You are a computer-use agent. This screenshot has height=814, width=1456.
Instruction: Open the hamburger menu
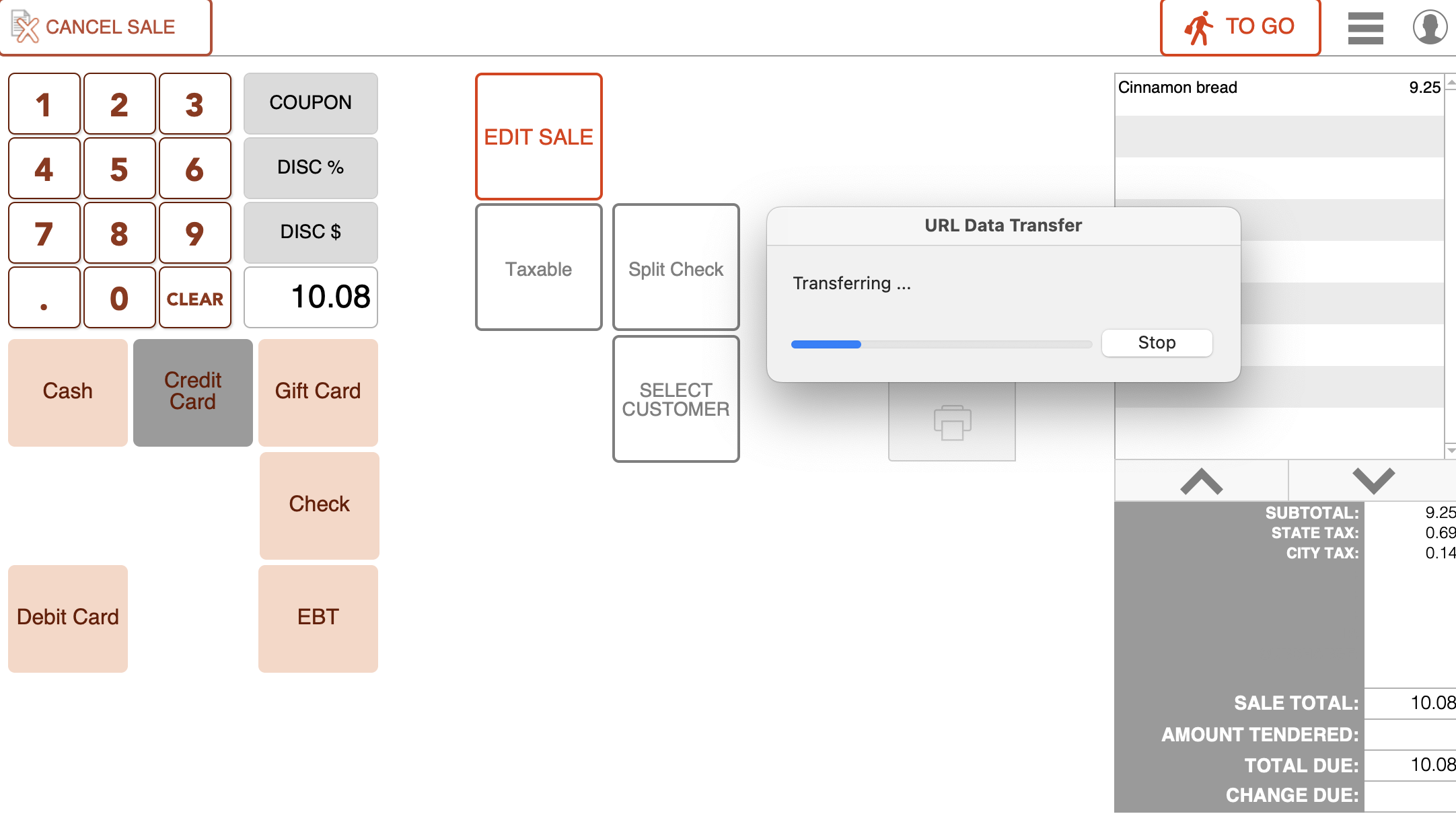(x=1365, y=28)
